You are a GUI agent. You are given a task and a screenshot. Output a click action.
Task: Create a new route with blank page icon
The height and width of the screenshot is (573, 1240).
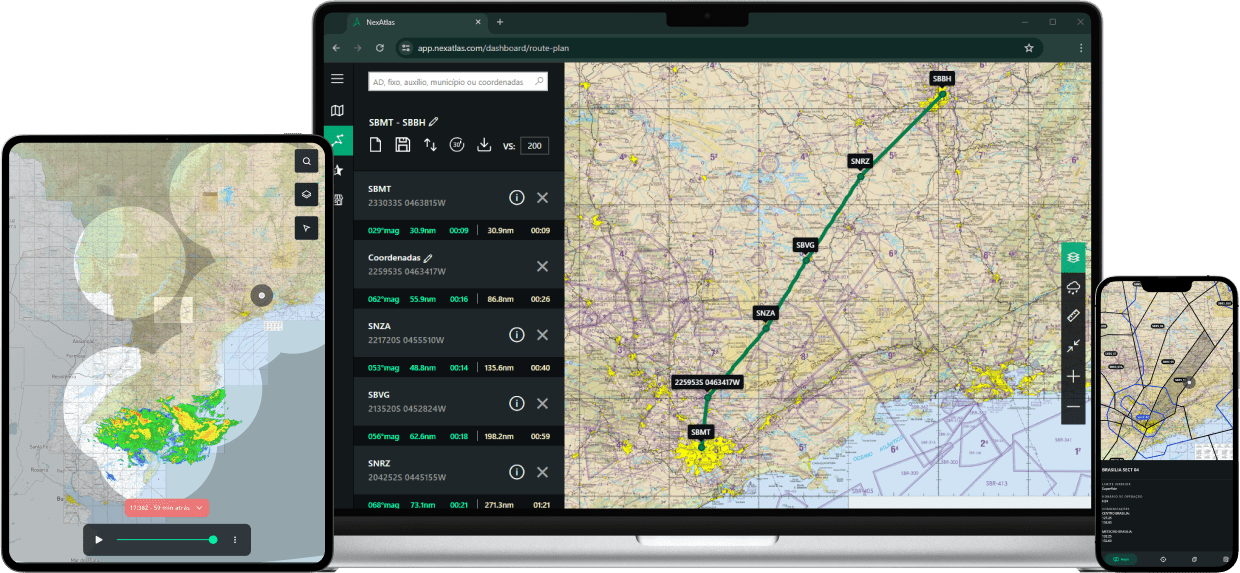click(376, 145)
